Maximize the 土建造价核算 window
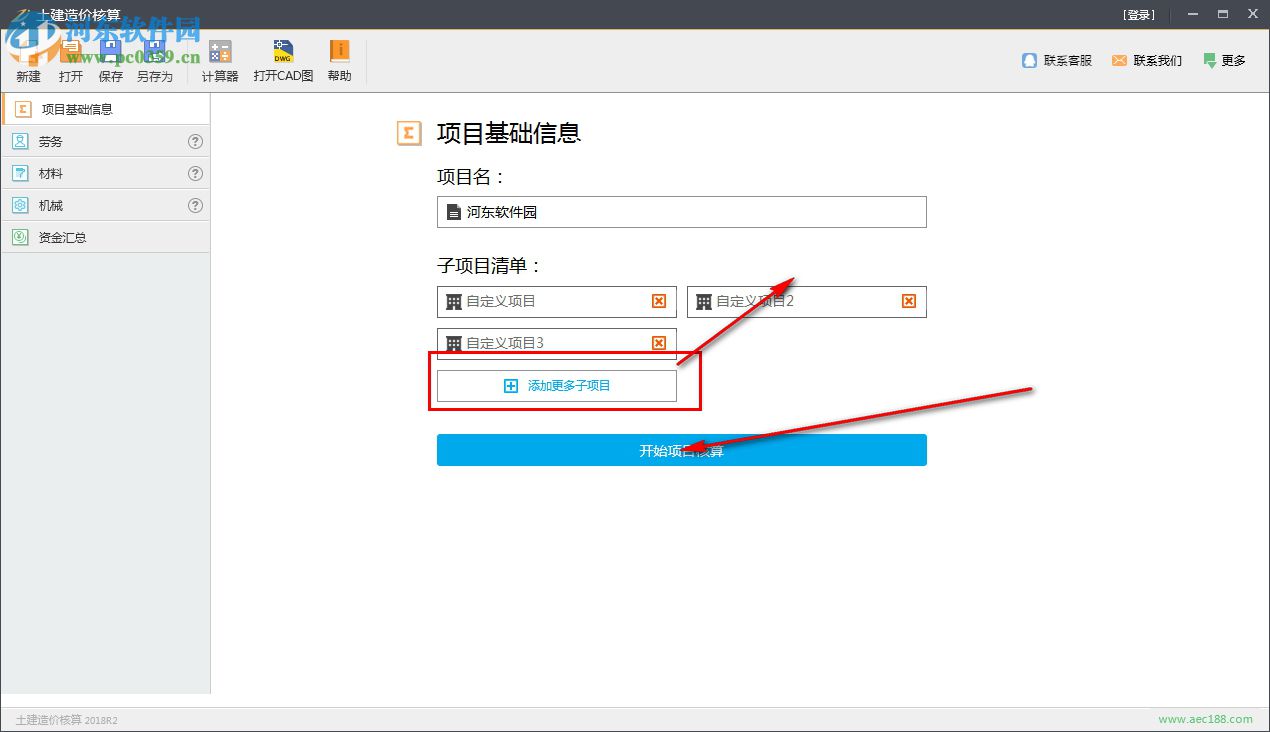1270x732 pixels. (x=1222, y=14)
